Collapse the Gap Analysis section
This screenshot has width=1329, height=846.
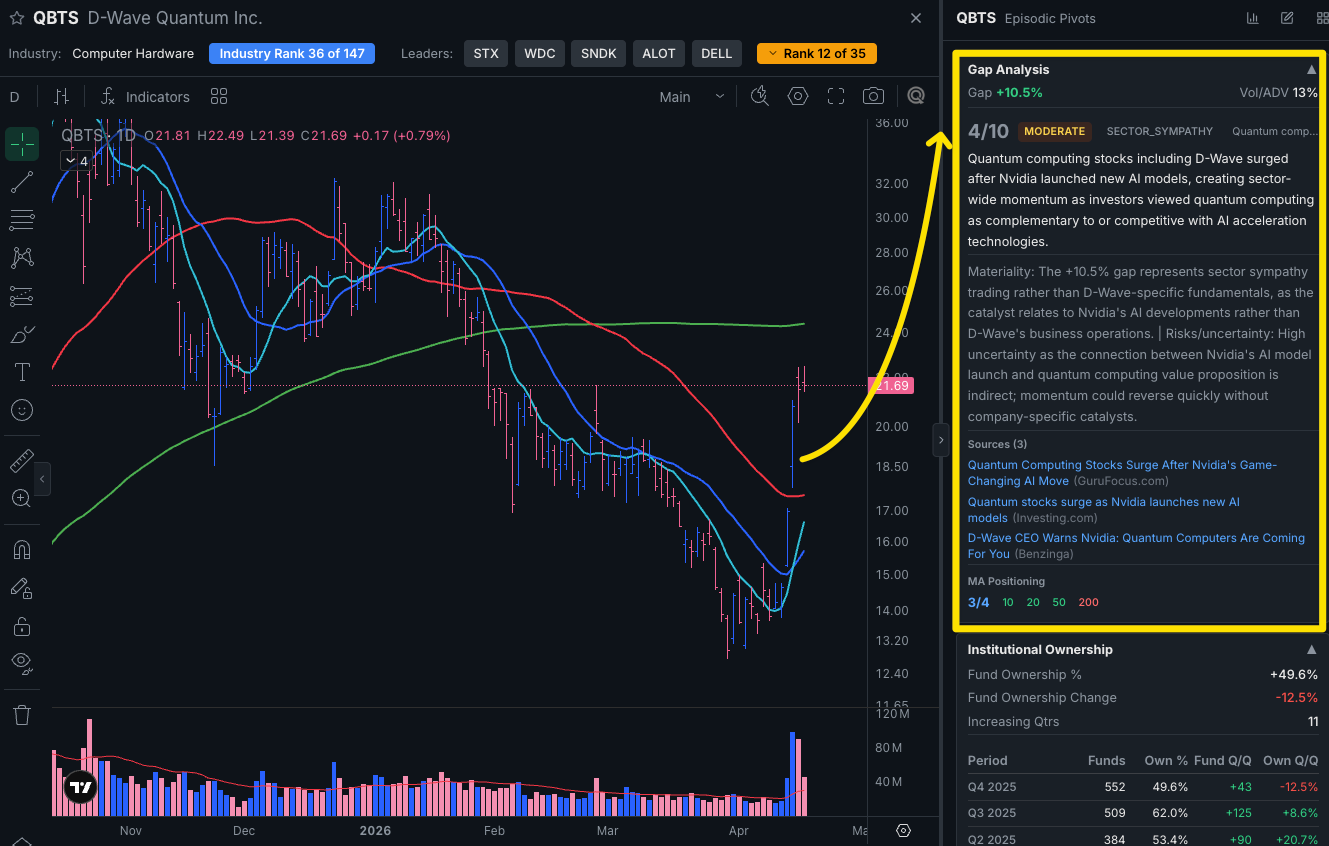[1311, 70]
